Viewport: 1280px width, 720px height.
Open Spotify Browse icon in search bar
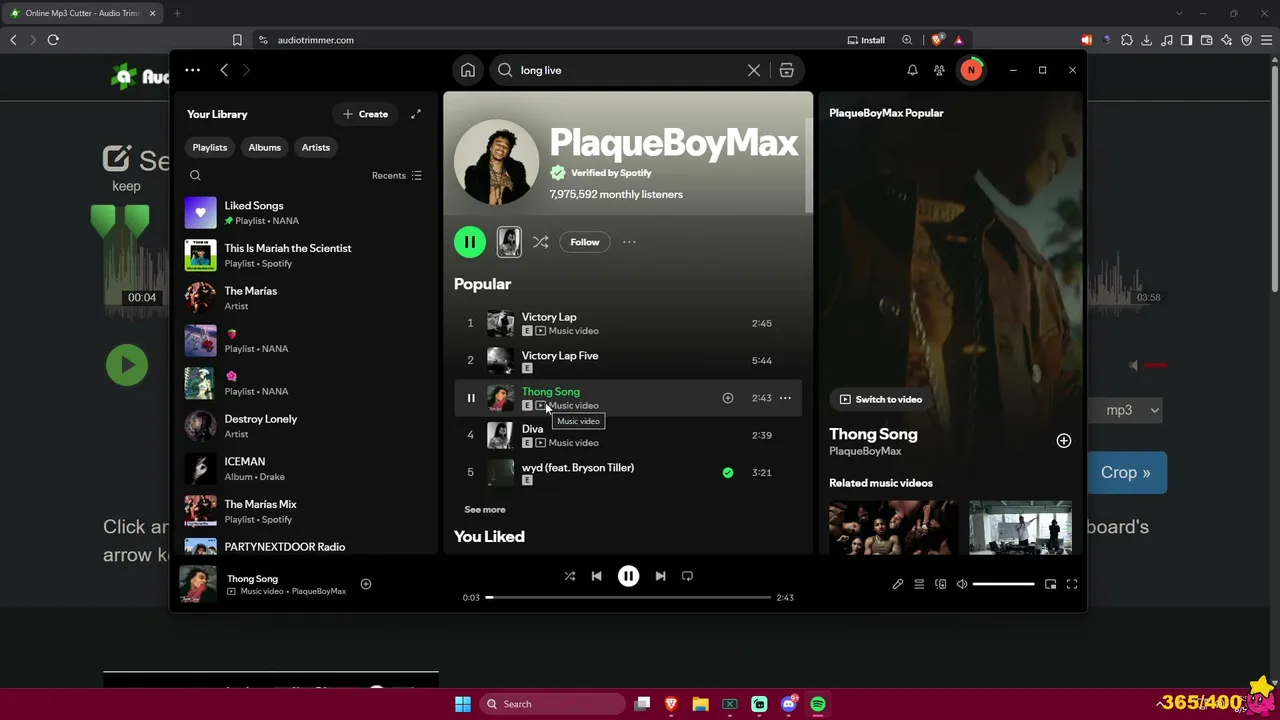click(x=786, y=70)
